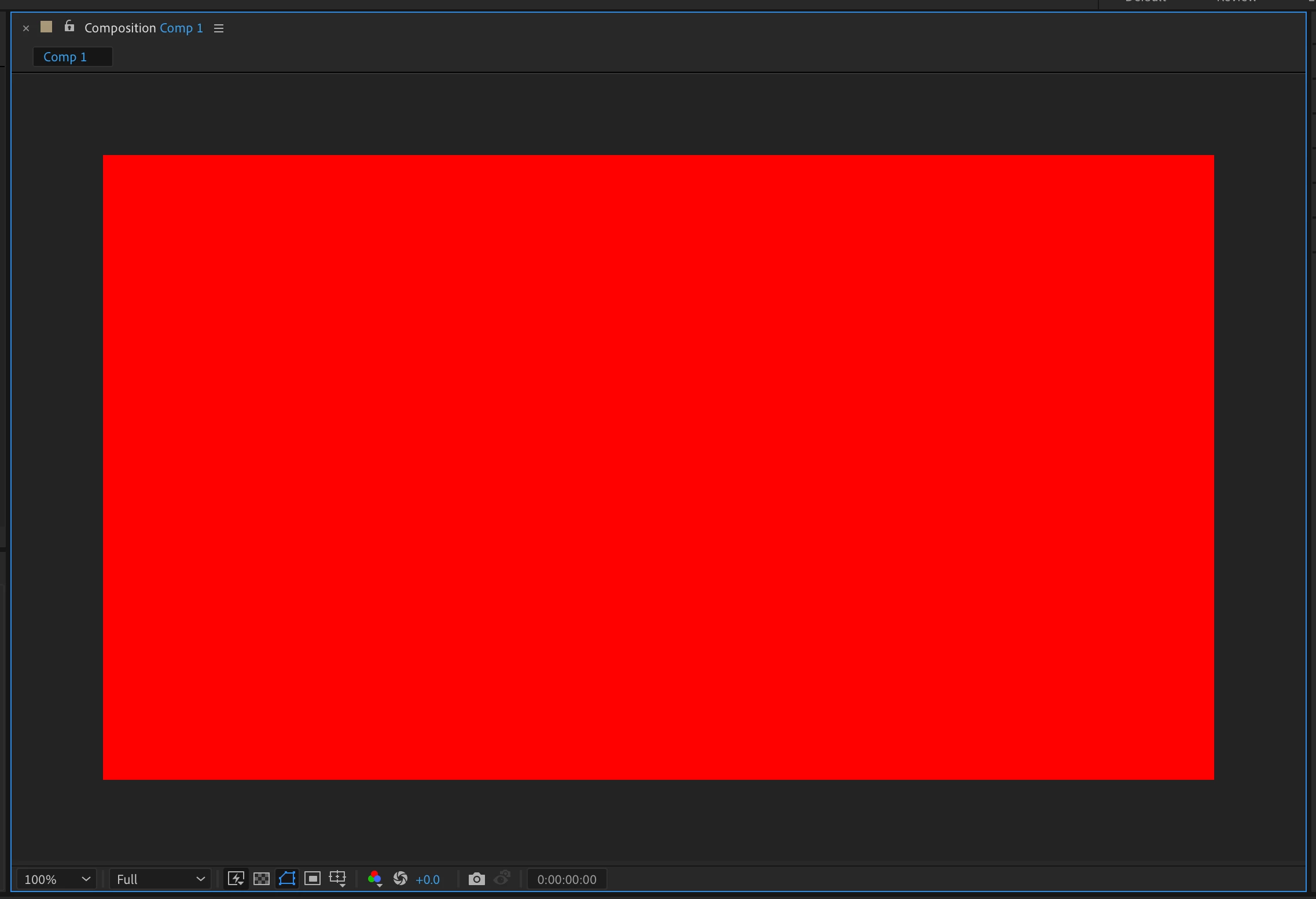Open grid and guide options

(x=337, y=879)
